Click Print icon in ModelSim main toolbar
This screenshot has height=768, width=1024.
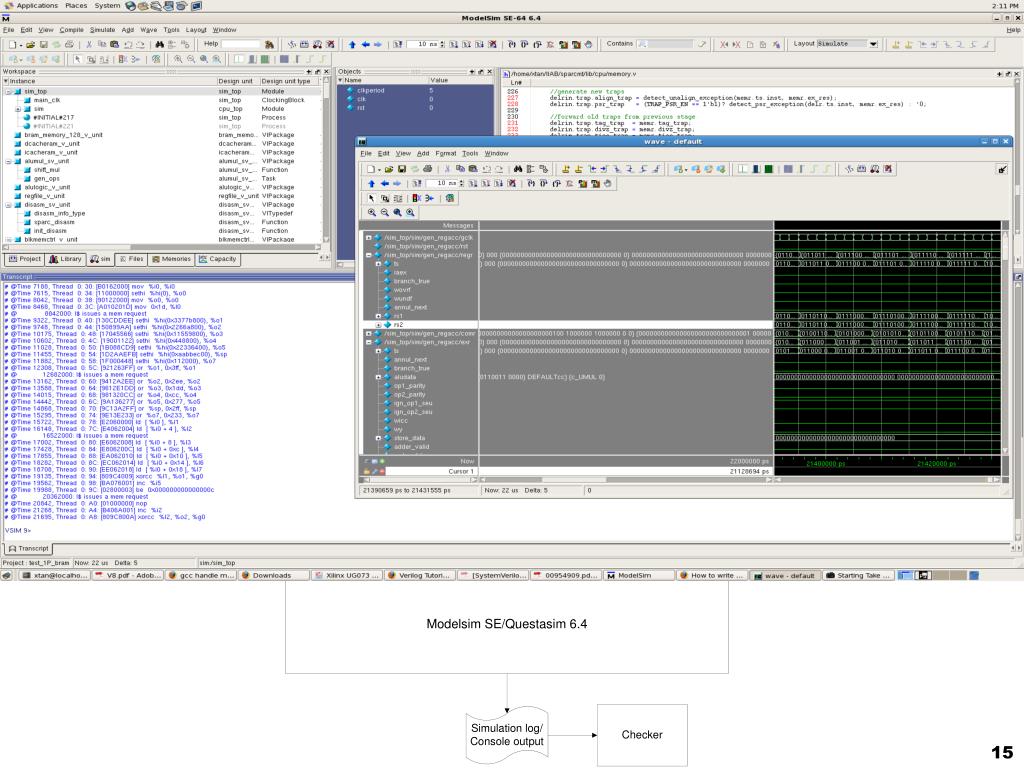[69, 44]
